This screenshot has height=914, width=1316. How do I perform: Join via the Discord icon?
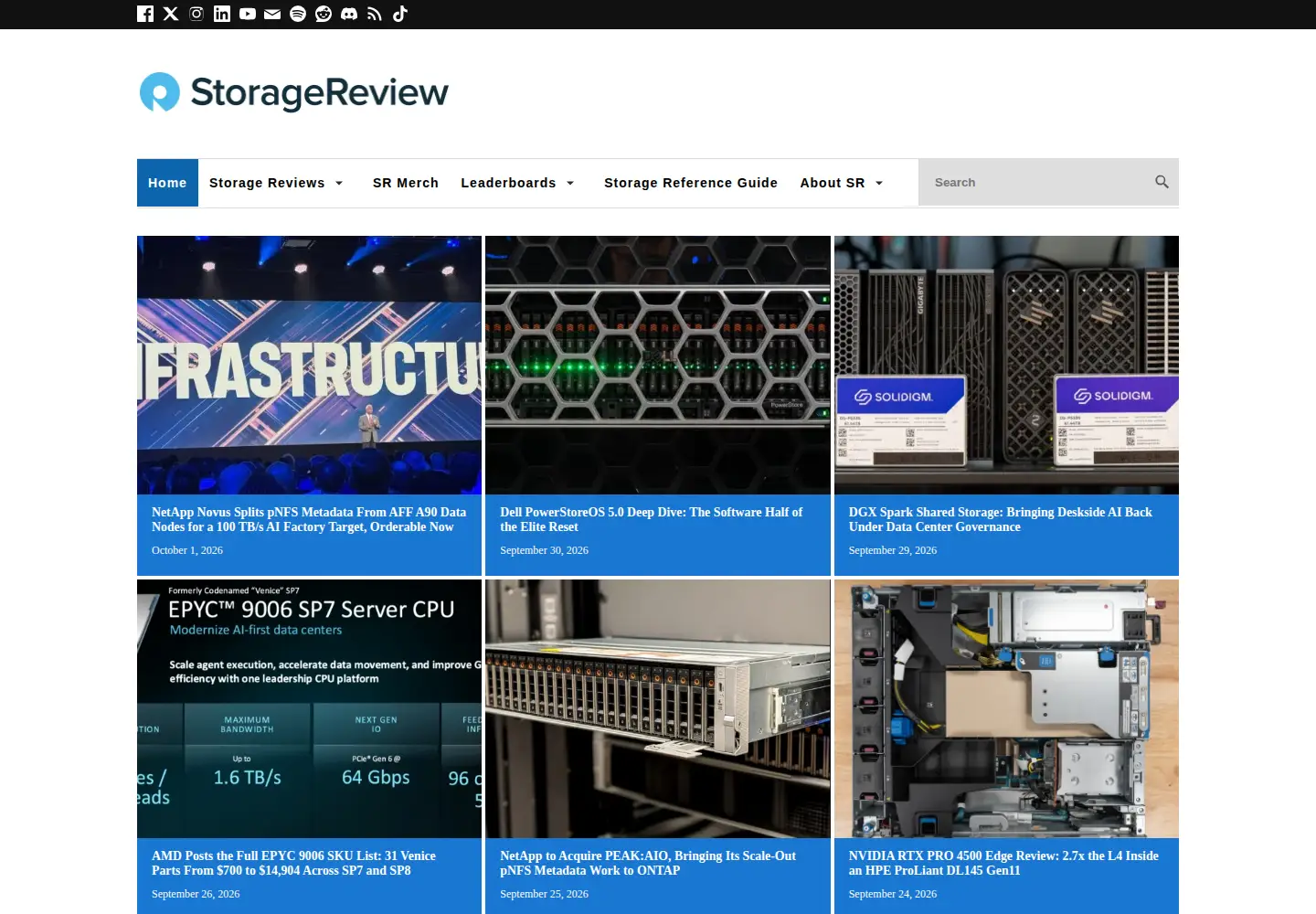pos(349,14)
